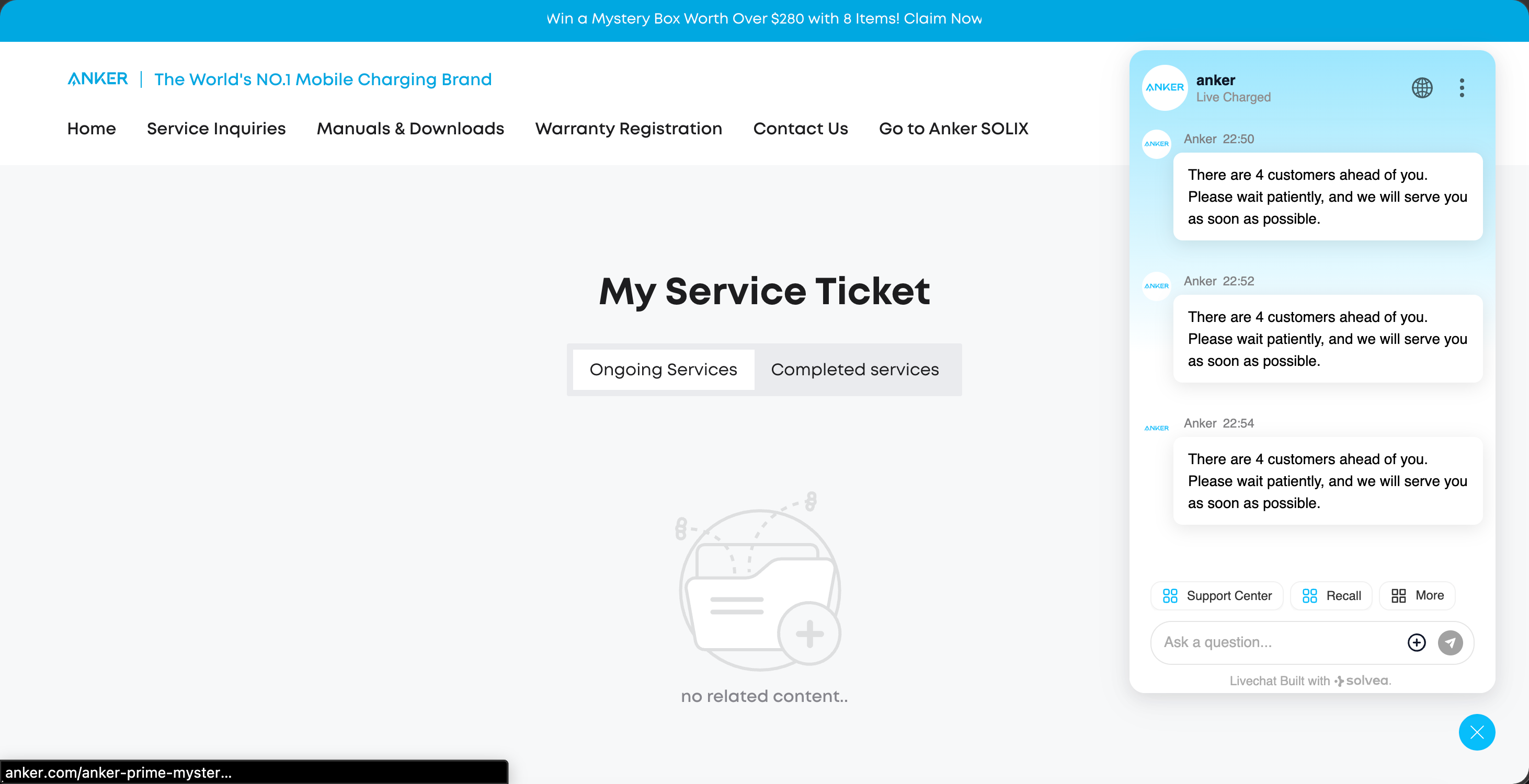Follow the Go to Anker SOLIX link

(x=953, y=129)
